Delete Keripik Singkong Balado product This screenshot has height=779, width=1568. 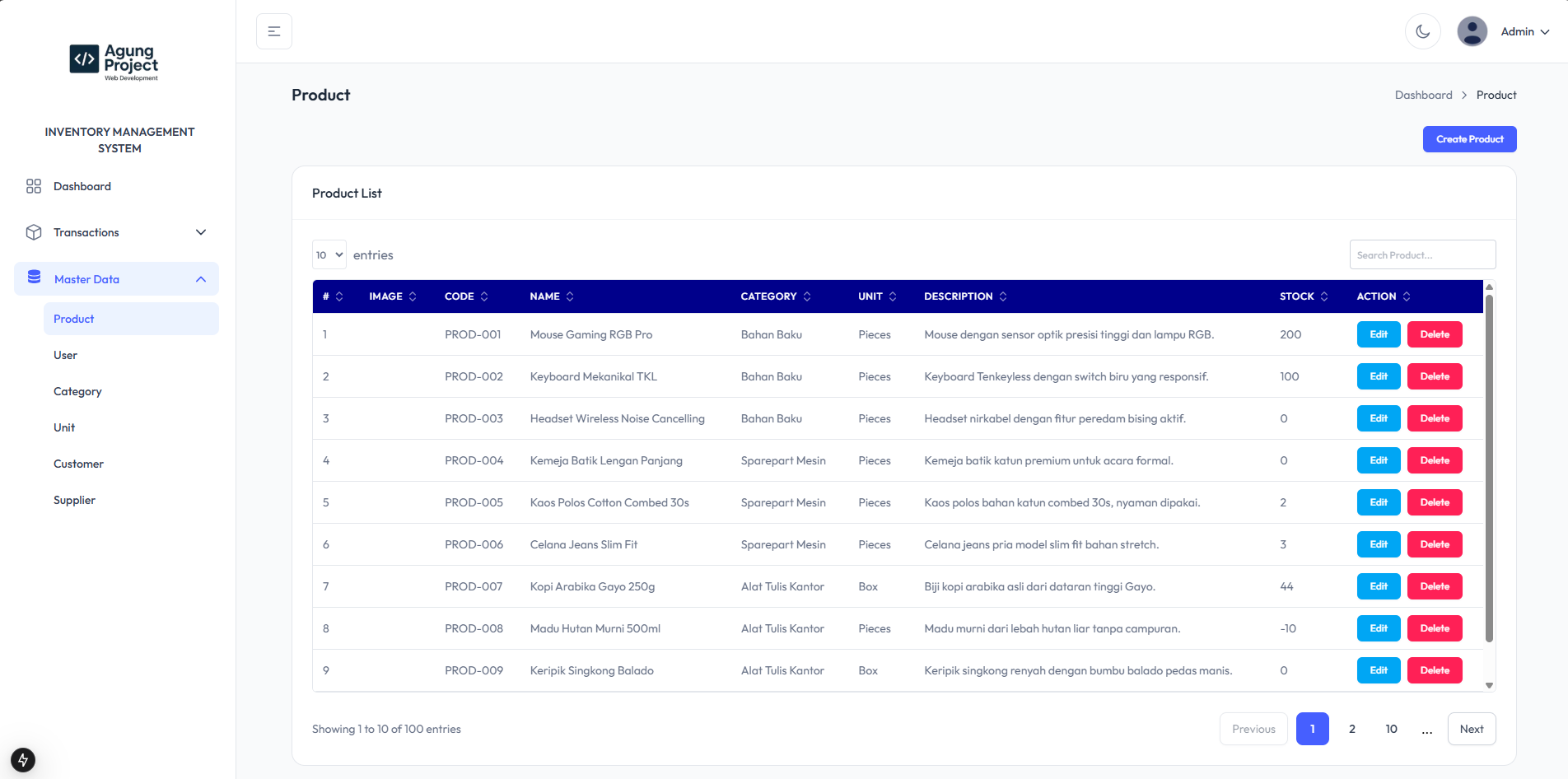point(1435,670)
